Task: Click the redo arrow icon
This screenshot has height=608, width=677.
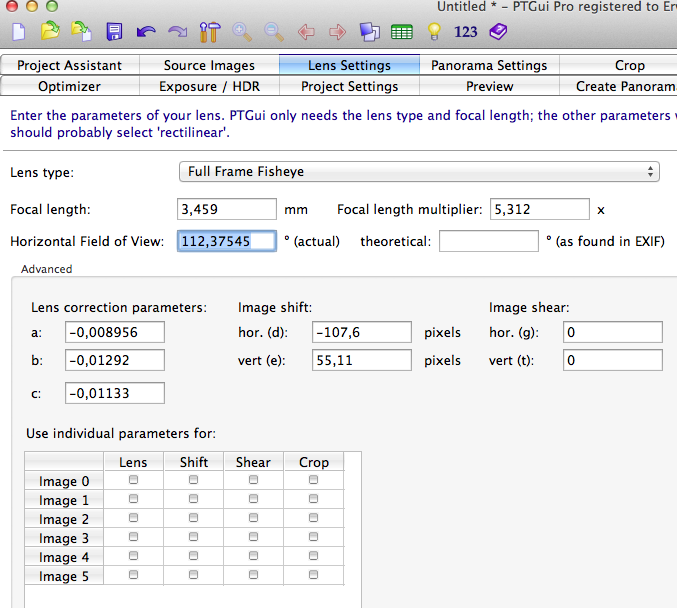Action: (177, 32)
